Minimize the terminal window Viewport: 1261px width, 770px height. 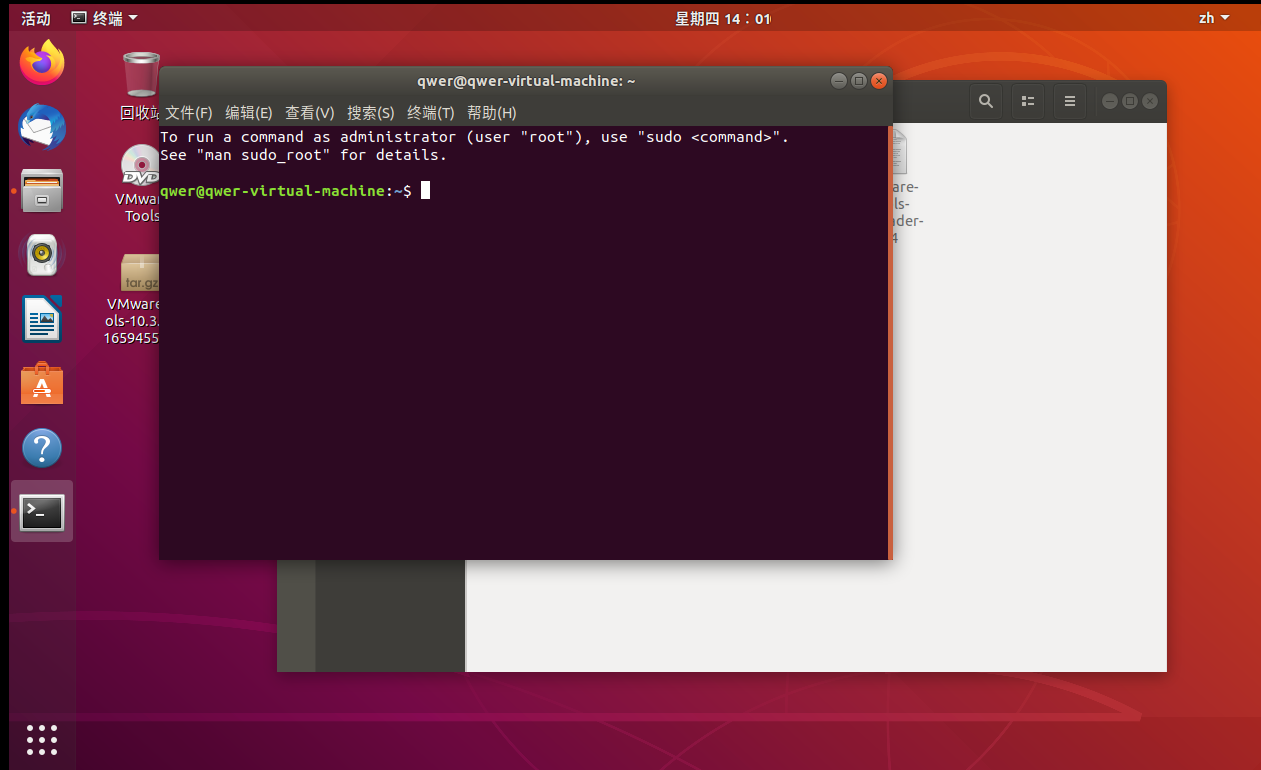tap(838, 81)
